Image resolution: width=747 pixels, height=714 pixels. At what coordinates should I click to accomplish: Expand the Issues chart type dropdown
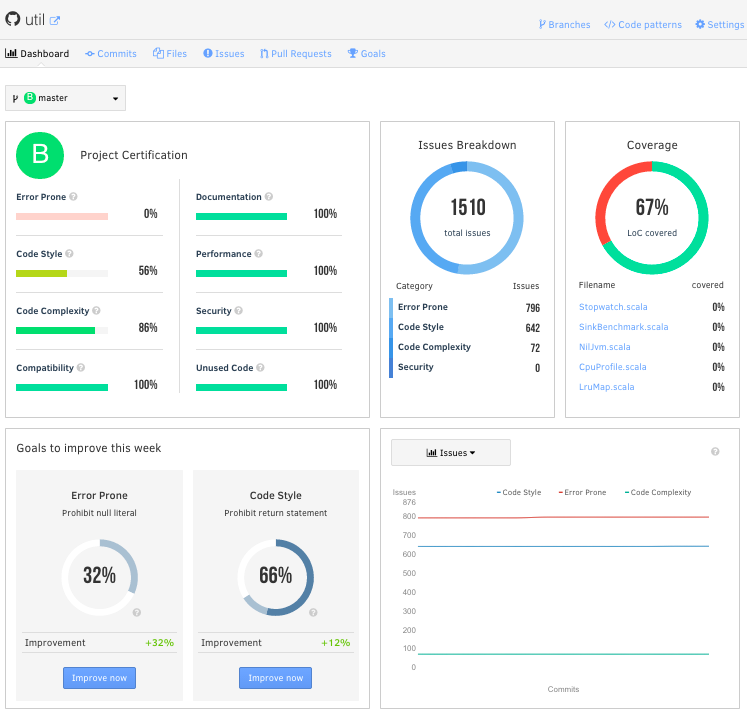tap(451, 453)
